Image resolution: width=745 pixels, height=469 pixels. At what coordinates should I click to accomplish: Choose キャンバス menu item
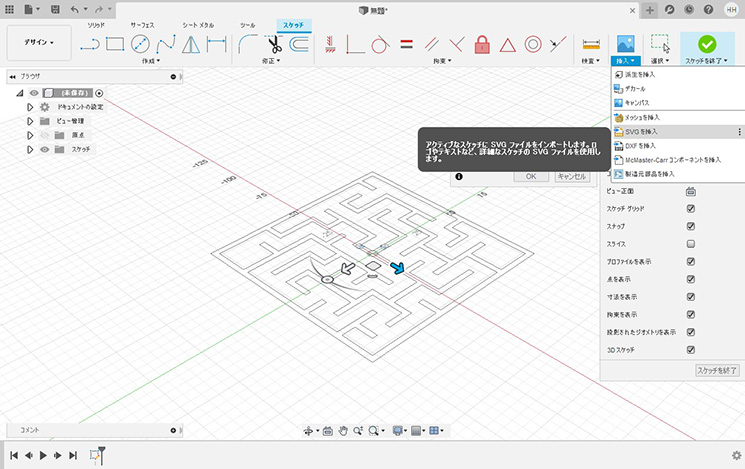tap(678, 103)
